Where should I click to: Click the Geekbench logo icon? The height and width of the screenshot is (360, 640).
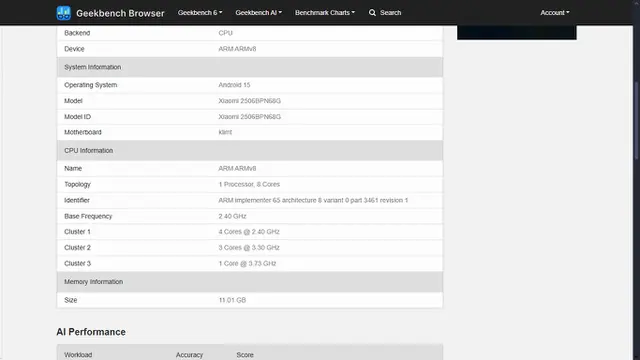coord(64,13)
